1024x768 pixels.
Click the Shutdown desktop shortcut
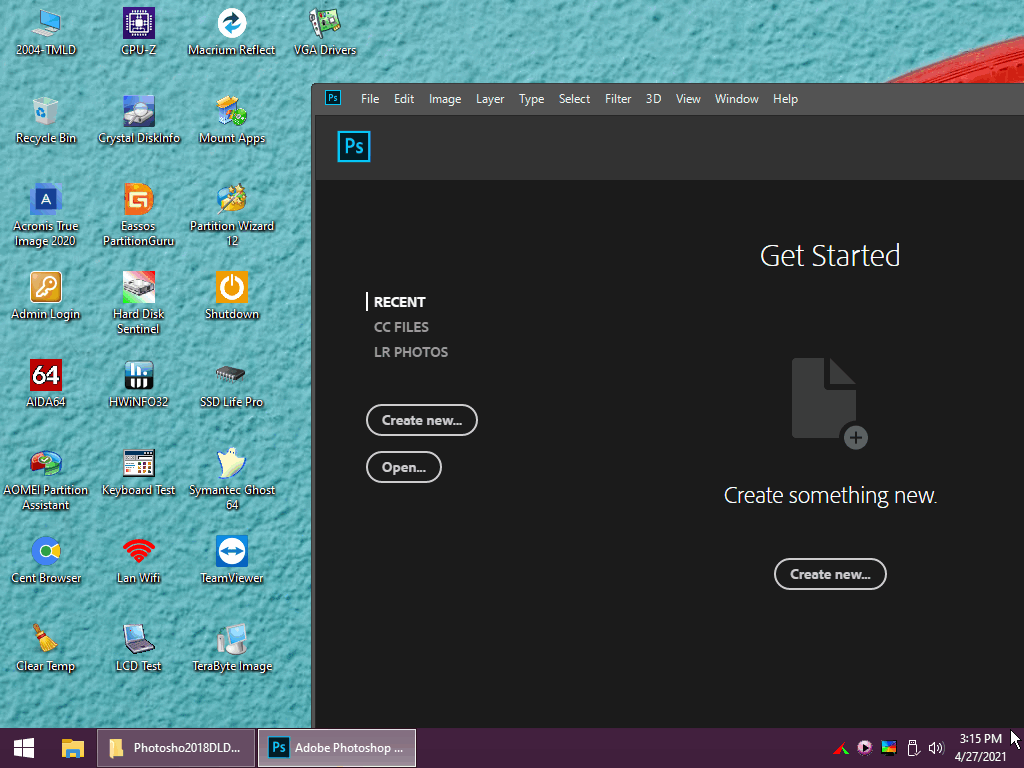[232, 296]
